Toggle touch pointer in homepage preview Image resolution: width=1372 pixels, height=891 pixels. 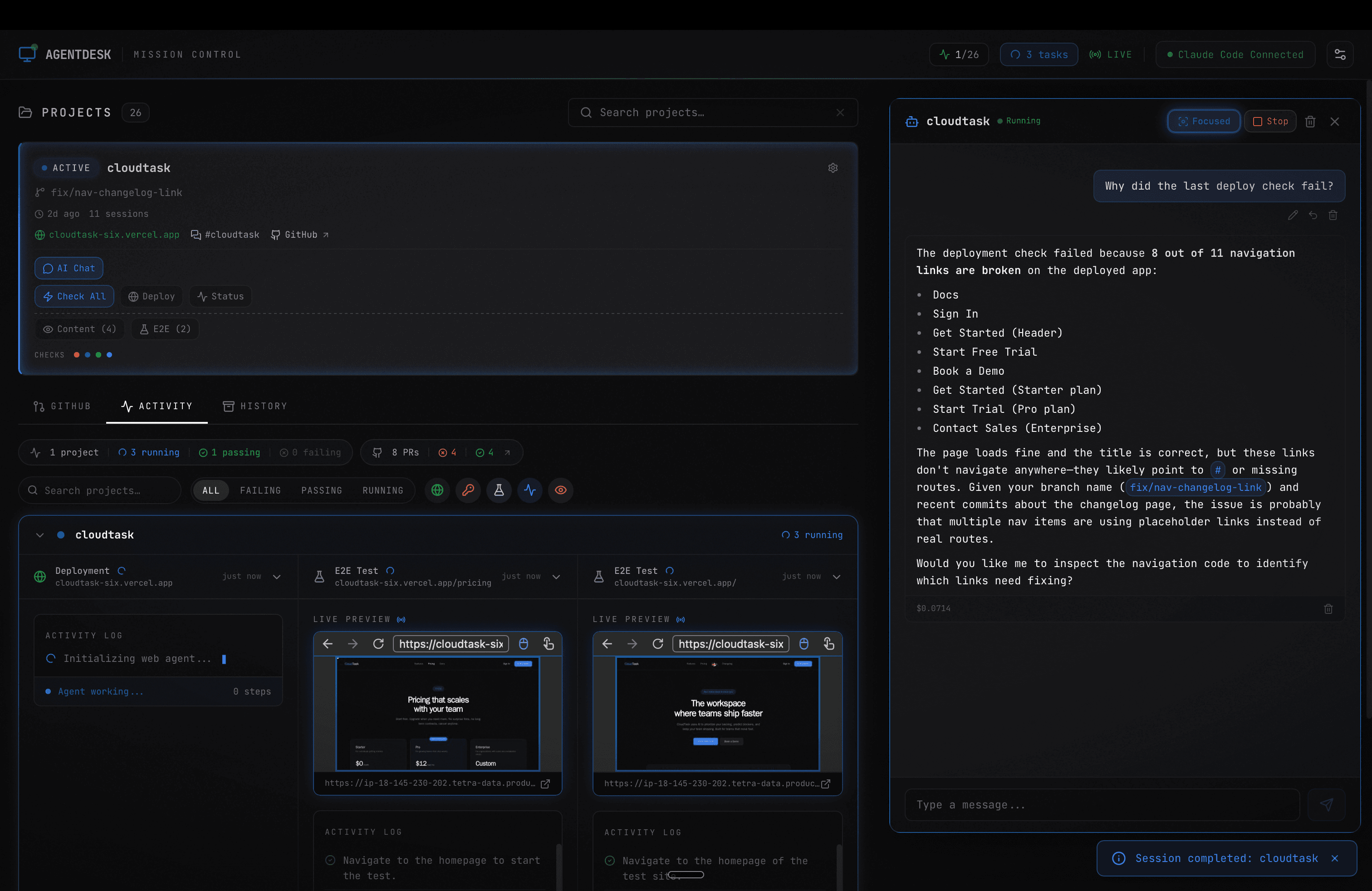[x=829, y=644]
